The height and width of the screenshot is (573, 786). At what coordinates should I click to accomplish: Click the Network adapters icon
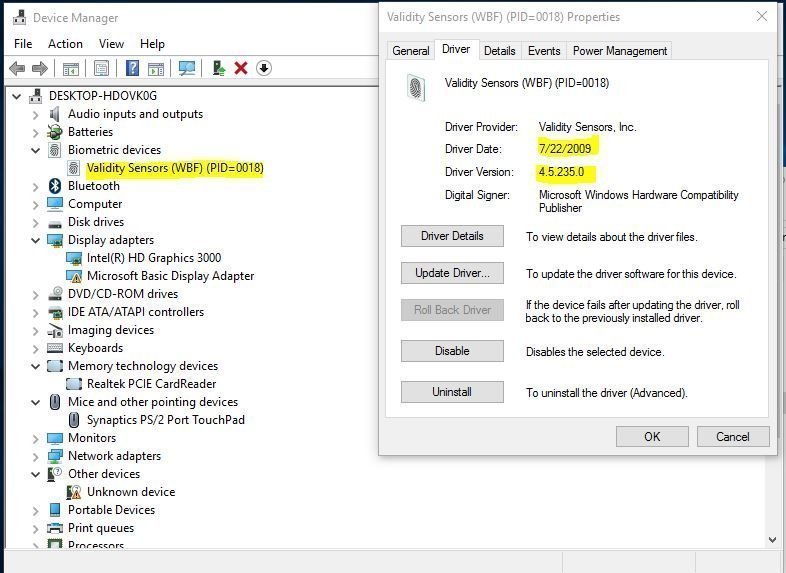(x=55, y=456)
